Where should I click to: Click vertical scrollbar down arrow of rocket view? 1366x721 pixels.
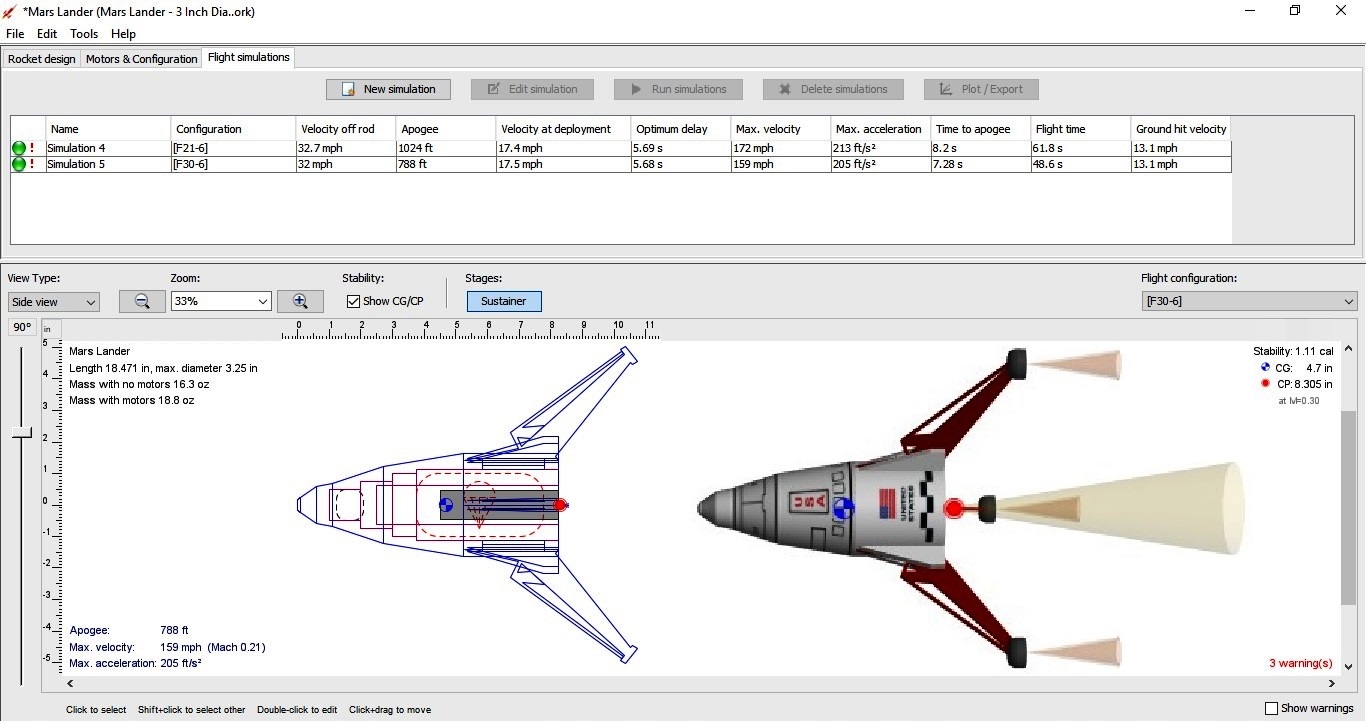1348,667
